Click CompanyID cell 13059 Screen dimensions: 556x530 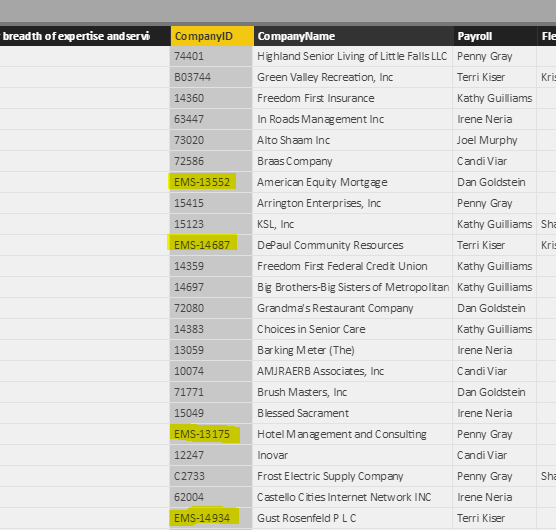coord(211,350)
